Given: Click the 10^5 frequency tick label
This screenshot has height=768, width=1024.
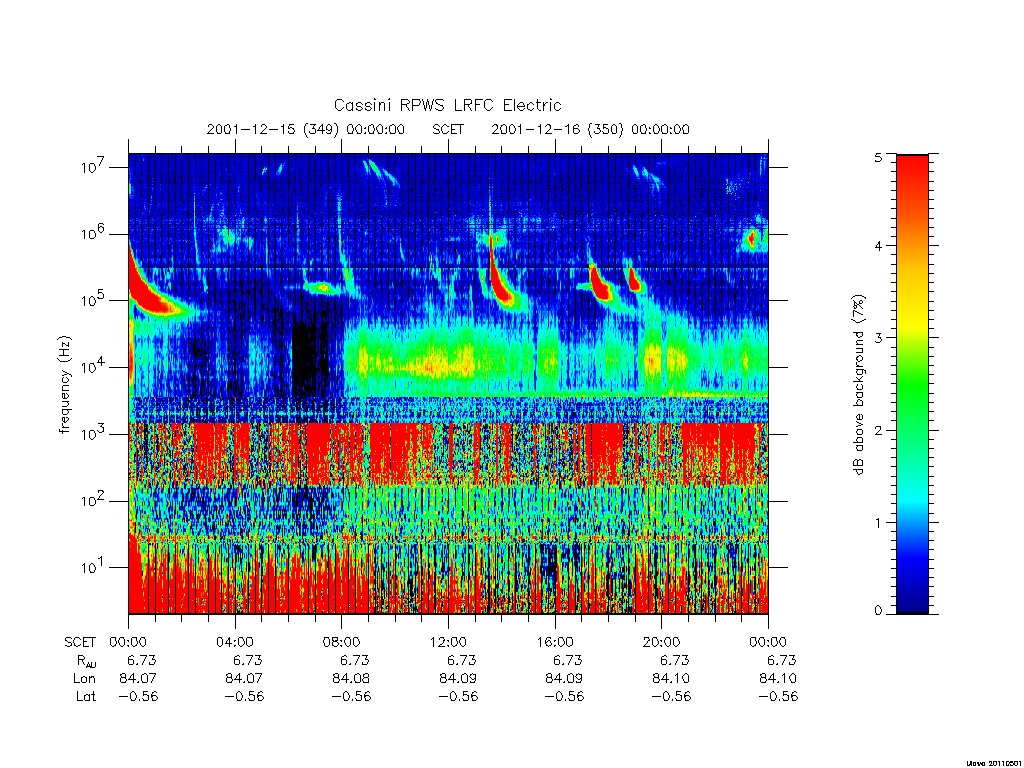Looking at the screenshot, I should 94,300.
